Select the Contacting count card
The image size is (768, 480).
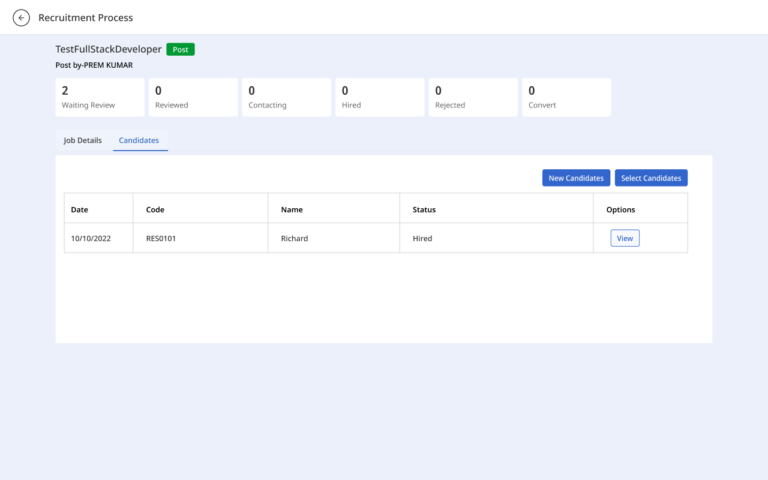point(287,97)
